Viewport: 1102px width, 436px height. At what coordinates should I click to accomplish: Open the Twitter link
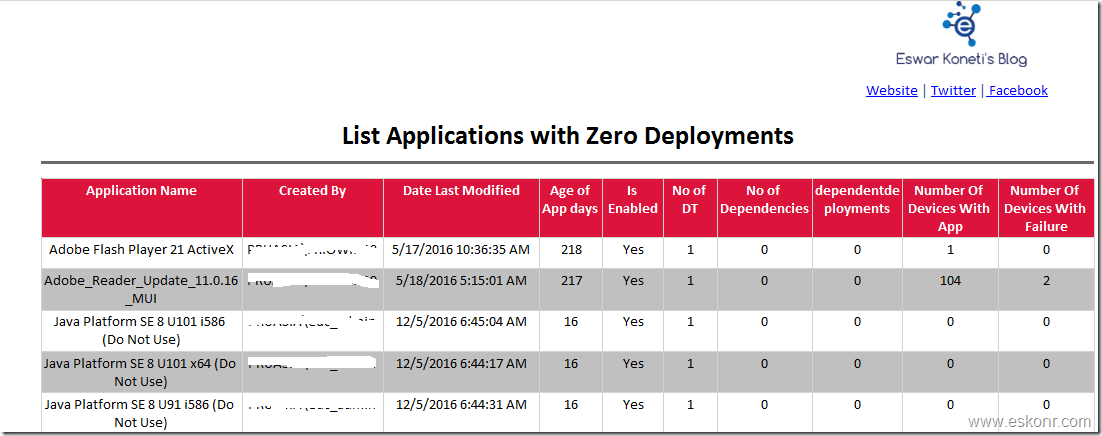pyautogui.click(x=953, y=90)
